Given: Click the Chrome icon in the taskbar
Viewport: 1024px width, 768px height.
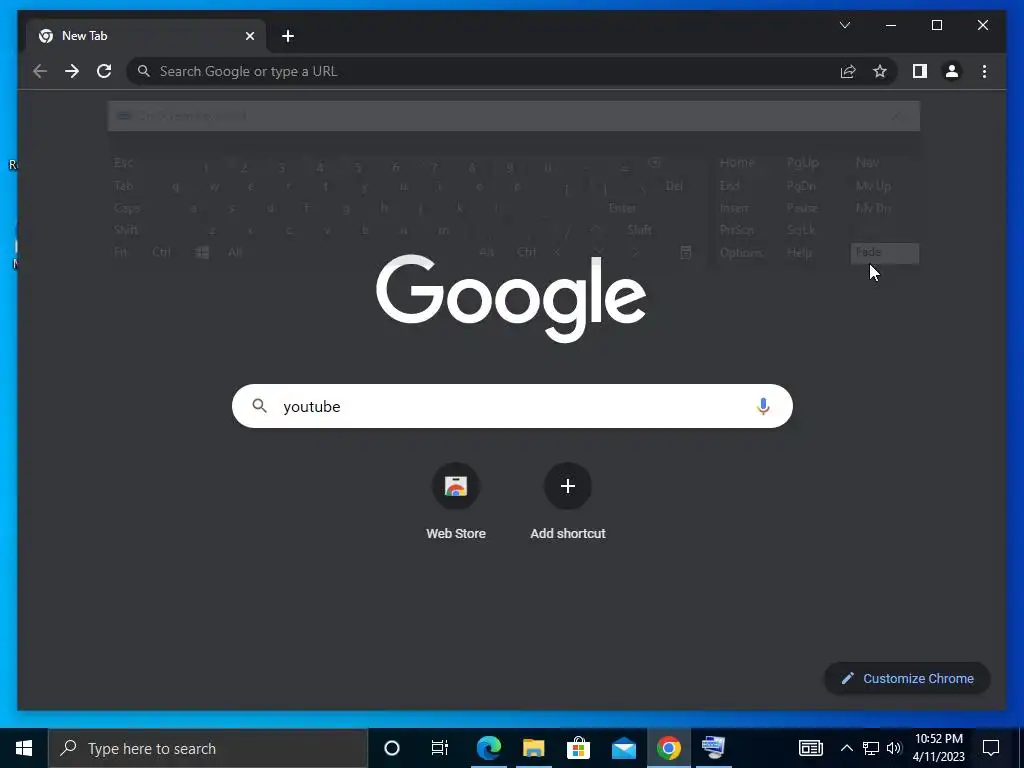Looking at the screenshot, I should pos(669,748).
